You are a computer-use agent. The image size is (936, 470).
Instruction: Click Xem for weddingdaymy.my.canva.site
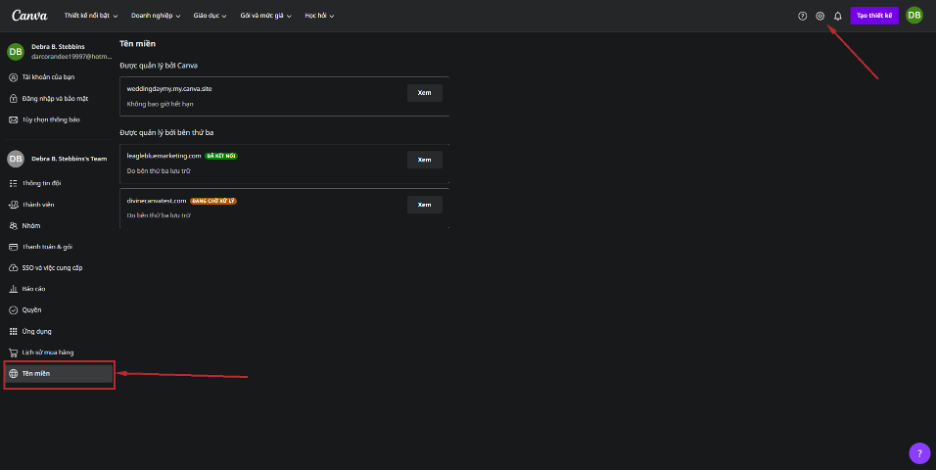click(424, 93)
